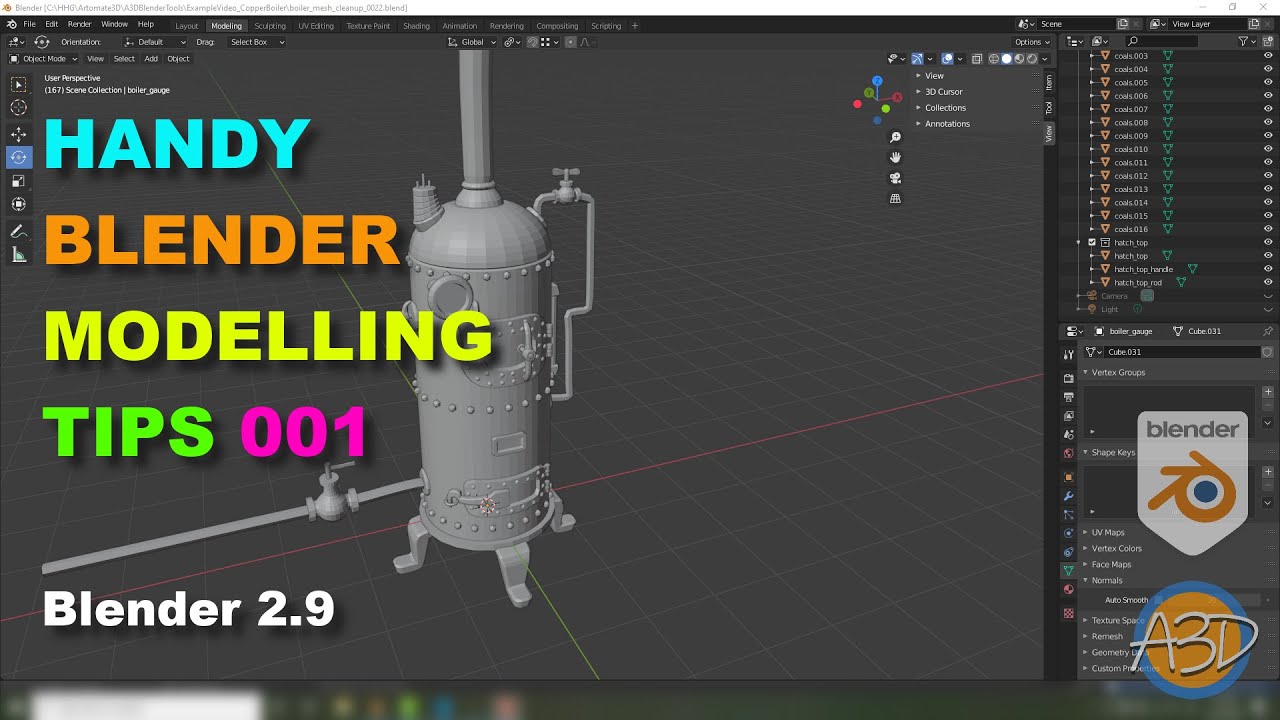Open the Render menu
This screenshot has width=1280, height=720.
click(x=79, y=24)
